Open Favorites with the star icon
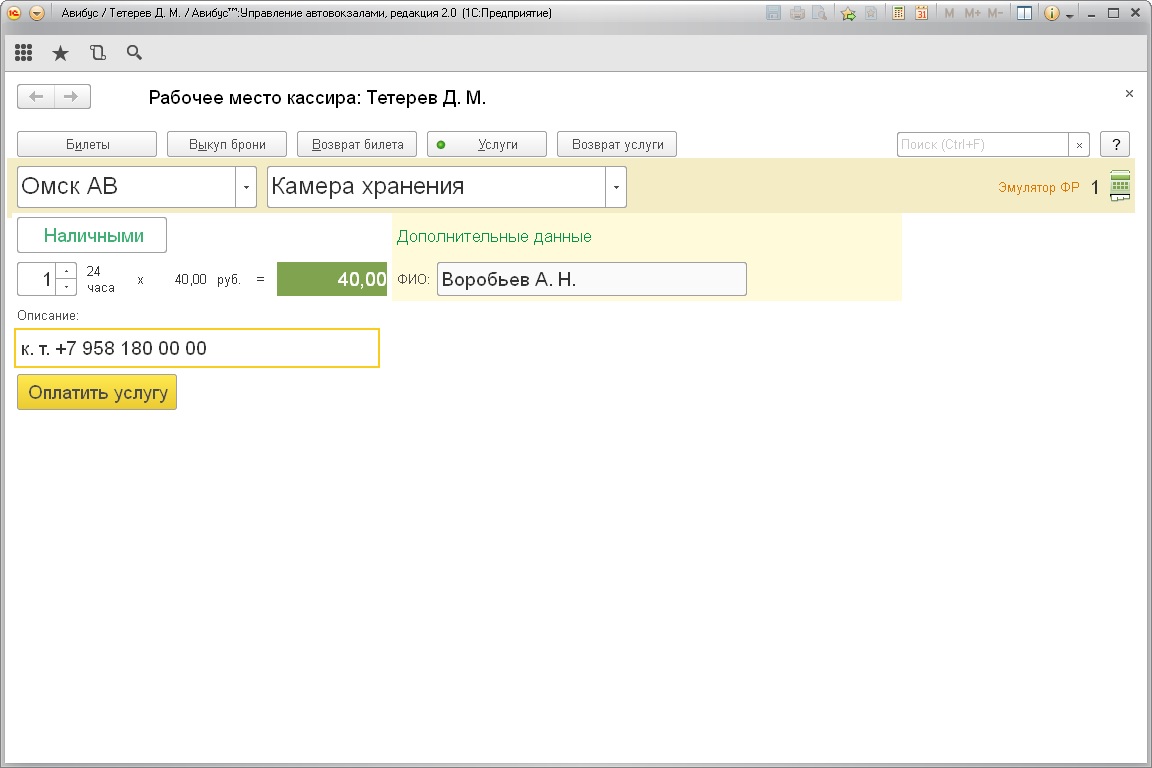This screenshot has width=1152, height=768. point(60,53)
